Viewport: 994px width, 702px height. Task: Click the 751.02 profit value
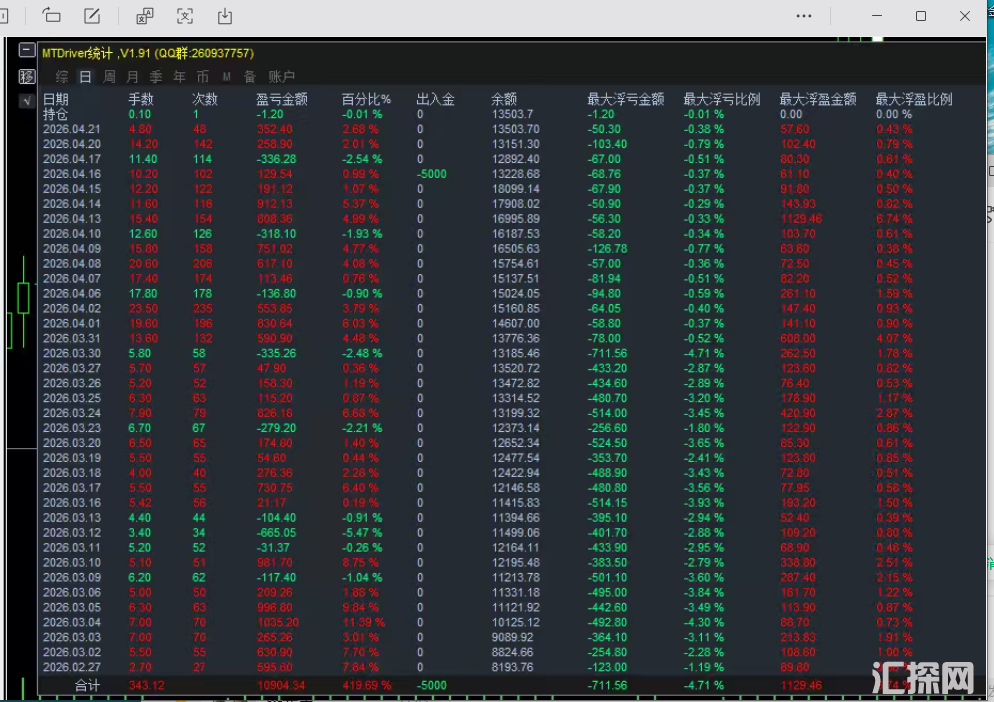pyautogui.click(x=274, y=249)
